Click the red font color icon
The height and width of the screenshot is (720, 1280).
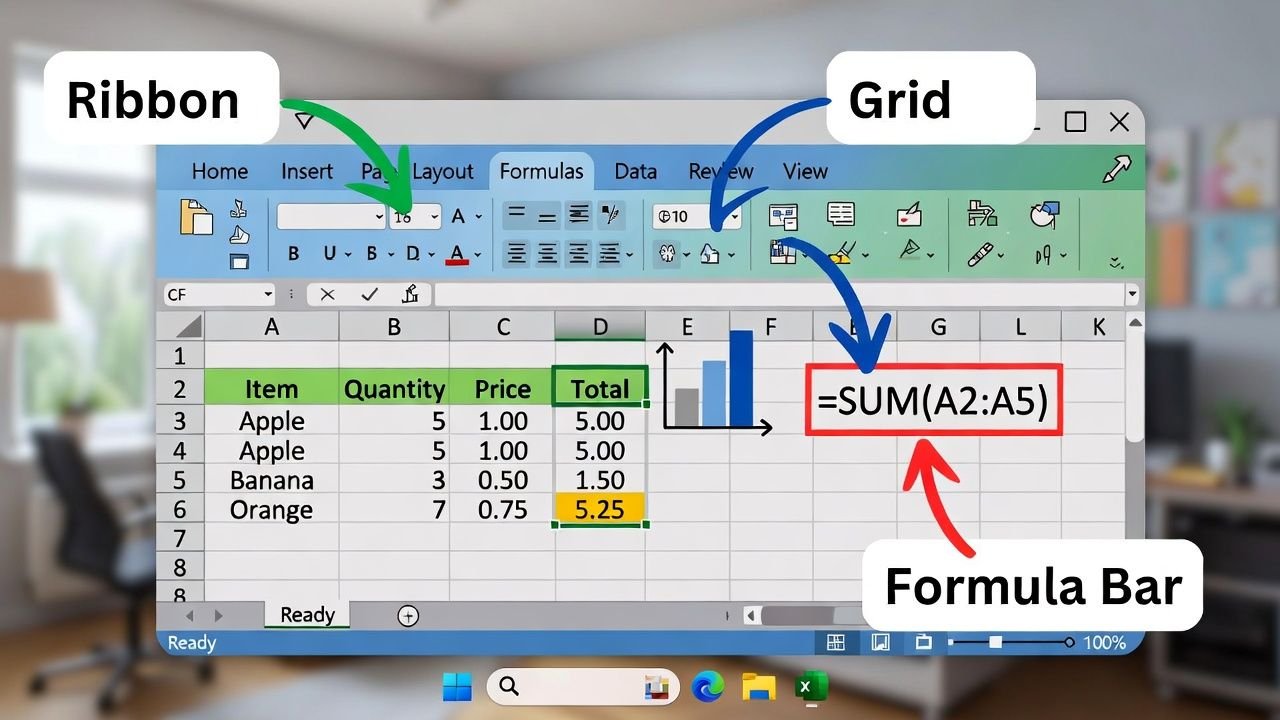tap(457, 254)
